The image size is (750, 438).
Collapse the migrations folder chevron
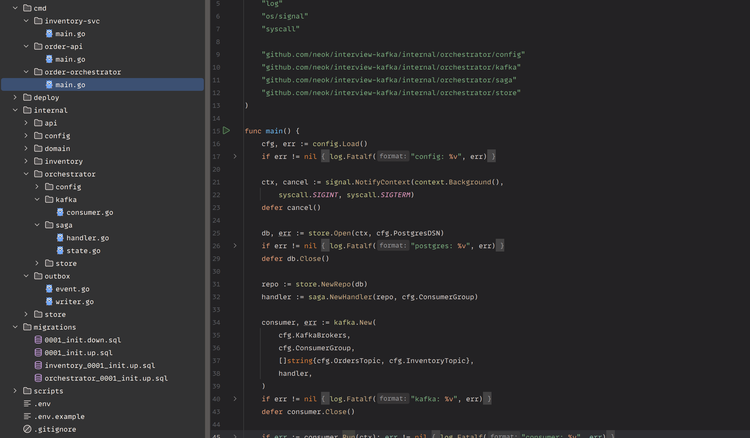[x=15, y=327]
